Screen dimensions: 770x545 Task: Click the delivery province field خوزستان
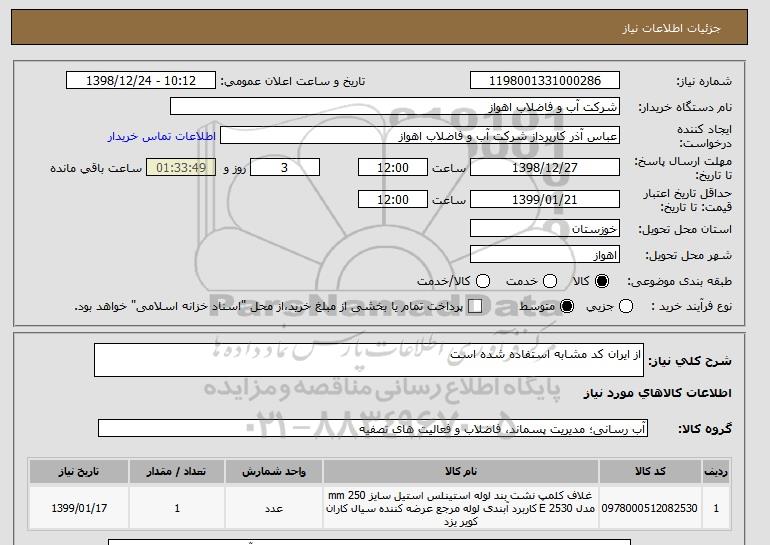(x=545, y=228)
